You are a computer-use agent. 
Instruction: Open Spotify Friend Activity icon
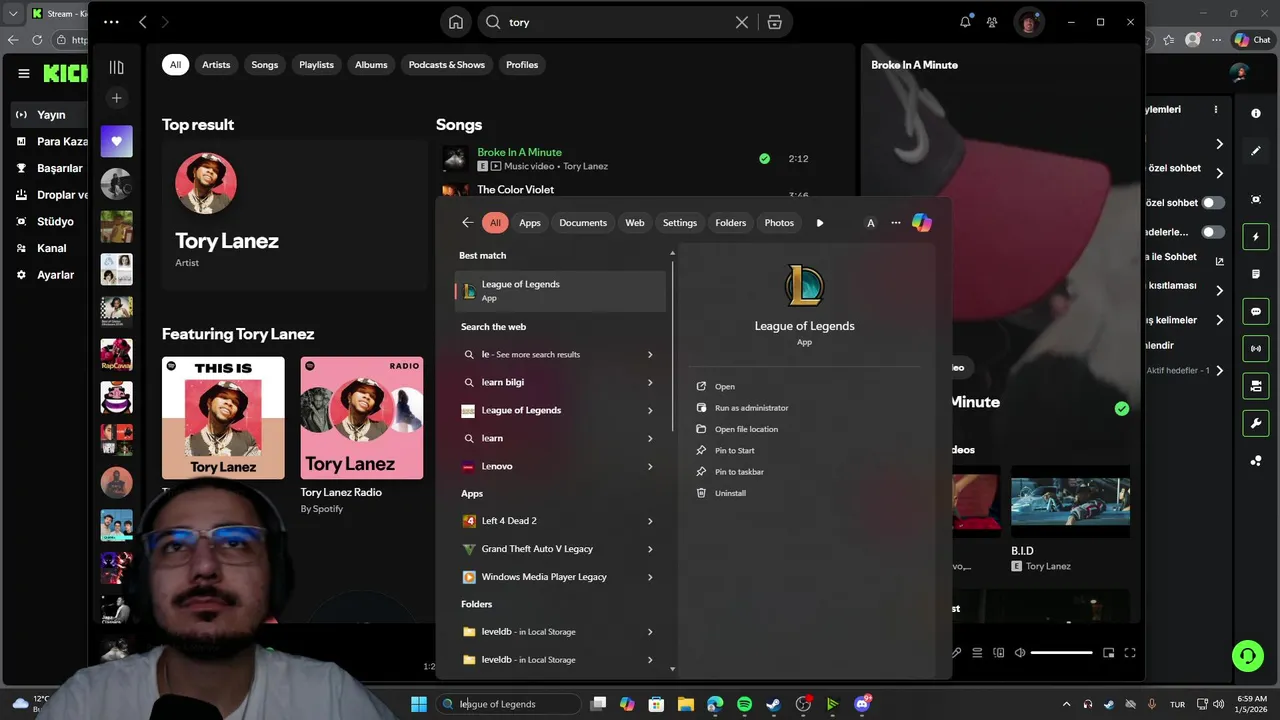[x=992, y=22]
